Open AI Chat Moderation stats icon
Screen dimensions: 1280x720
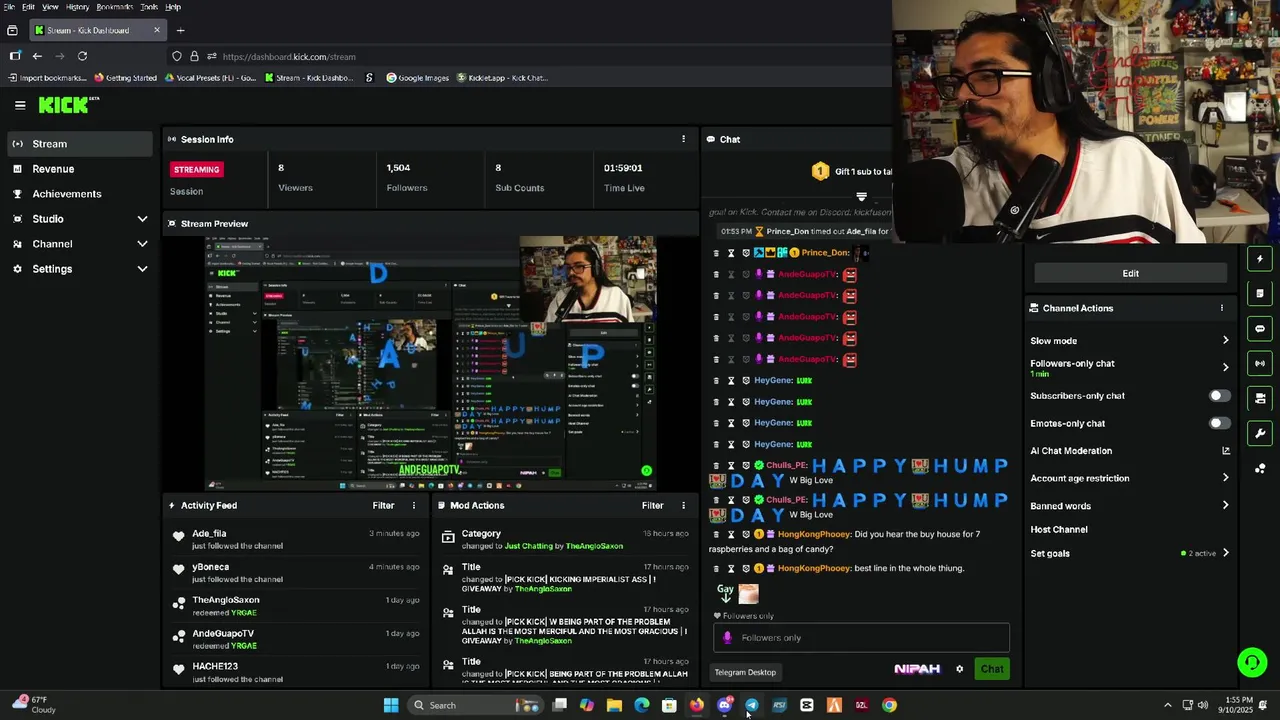point(1225,451)
